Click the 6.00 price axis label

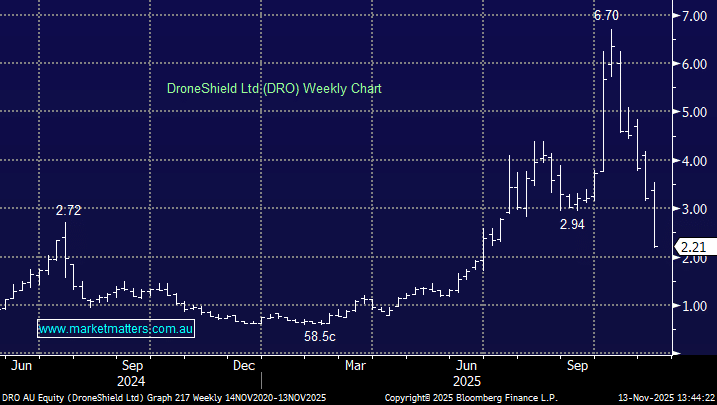click(x=695, y=65)
